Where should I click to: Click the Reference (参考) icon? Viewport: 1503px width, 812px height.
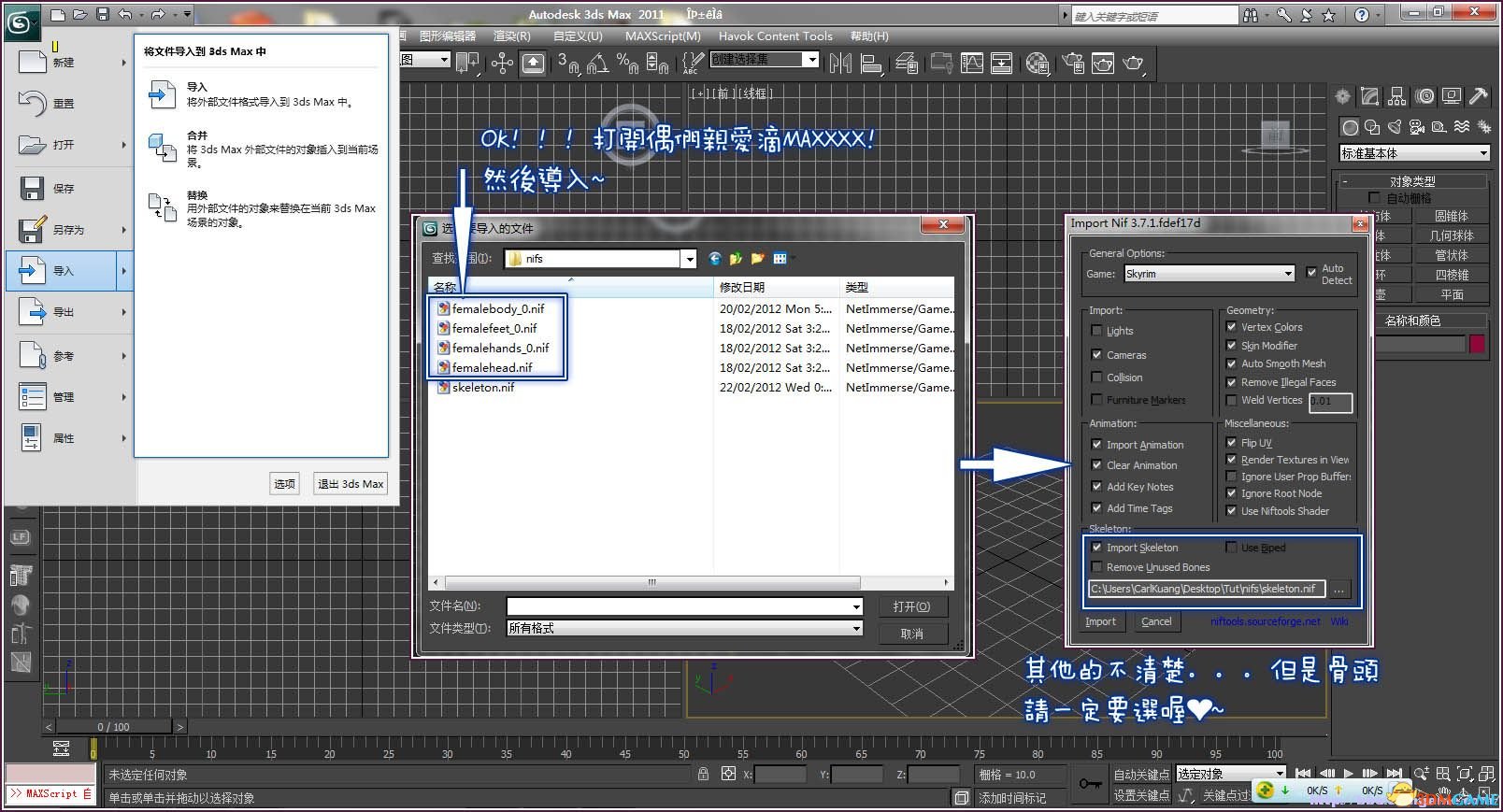click(x=32, y=355)
